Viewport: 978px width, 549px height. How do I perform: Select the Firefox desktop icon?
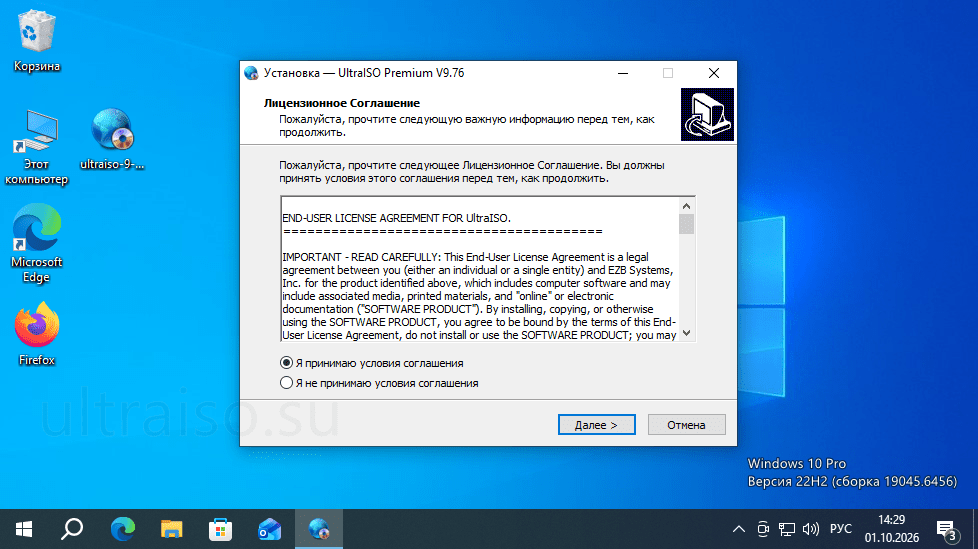click(x=37, y=334)
